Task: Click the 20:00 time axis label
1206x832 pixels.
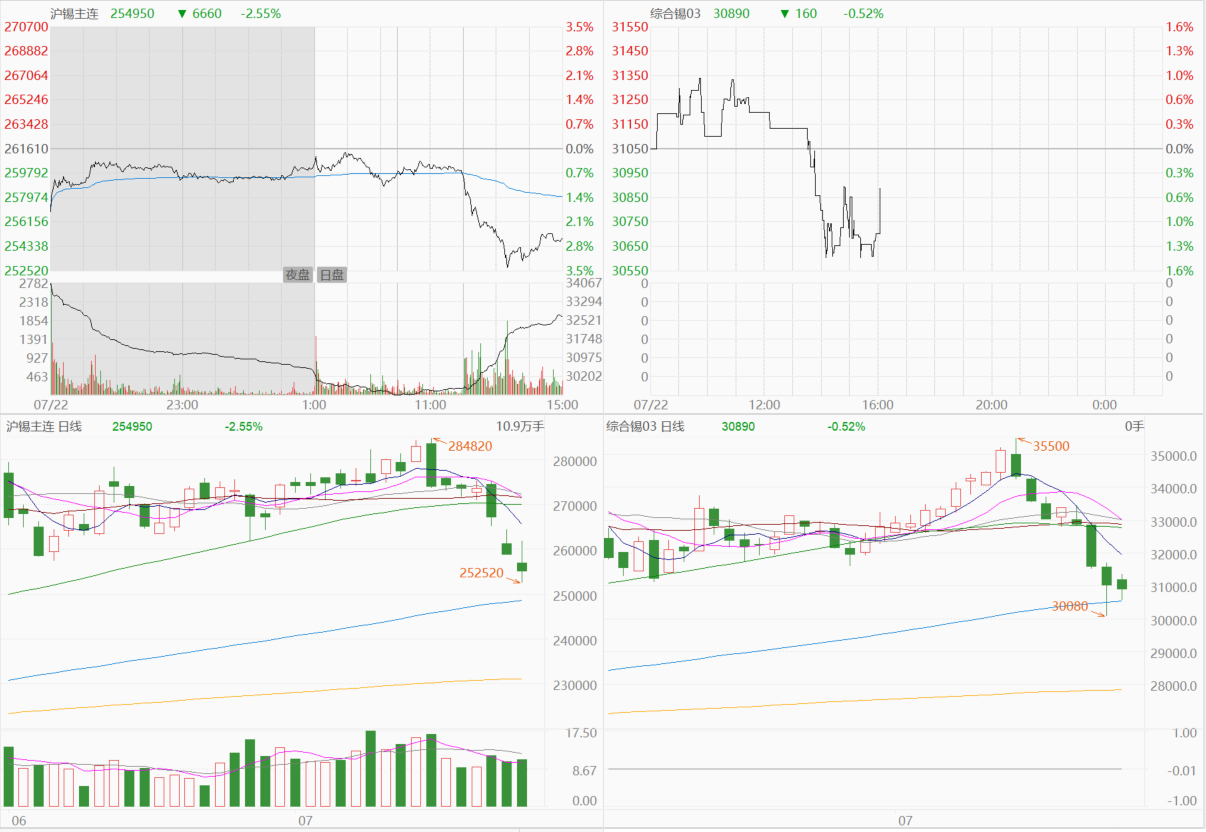Action: tap(992, 405)
